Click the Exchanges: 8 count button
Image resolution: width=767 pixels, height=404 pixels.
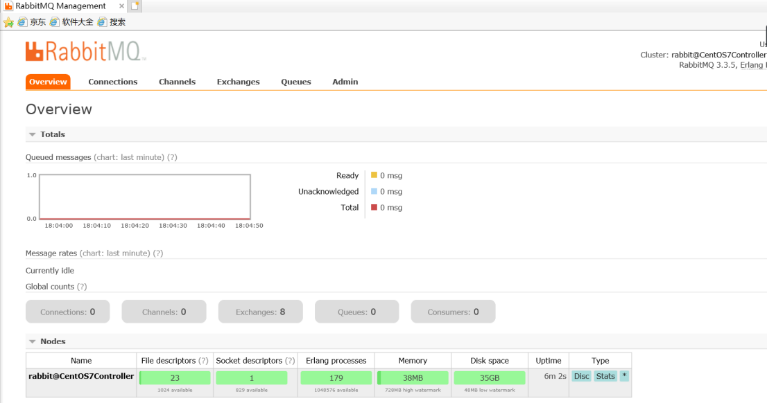coord(260,312)
